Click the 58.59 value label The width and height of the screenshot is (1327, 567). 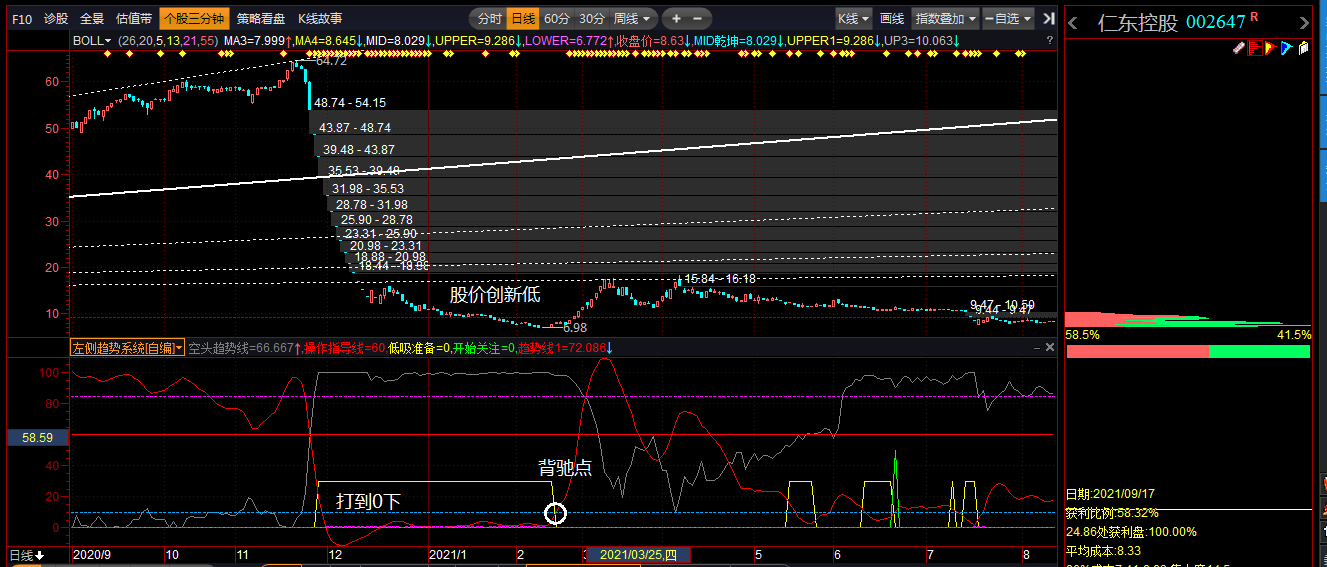pos(36,437)
